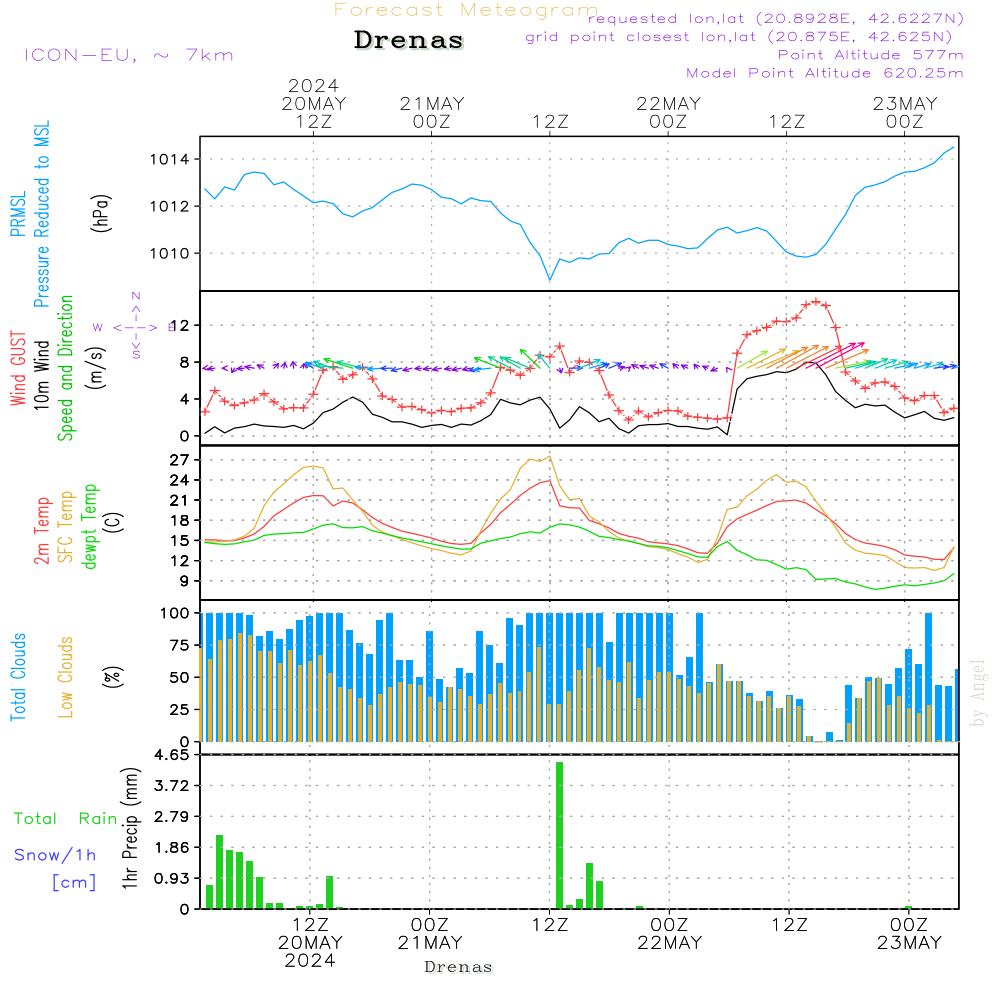
Task: Click the tallest green precipitation bar
Action: (x=559, y=835)
